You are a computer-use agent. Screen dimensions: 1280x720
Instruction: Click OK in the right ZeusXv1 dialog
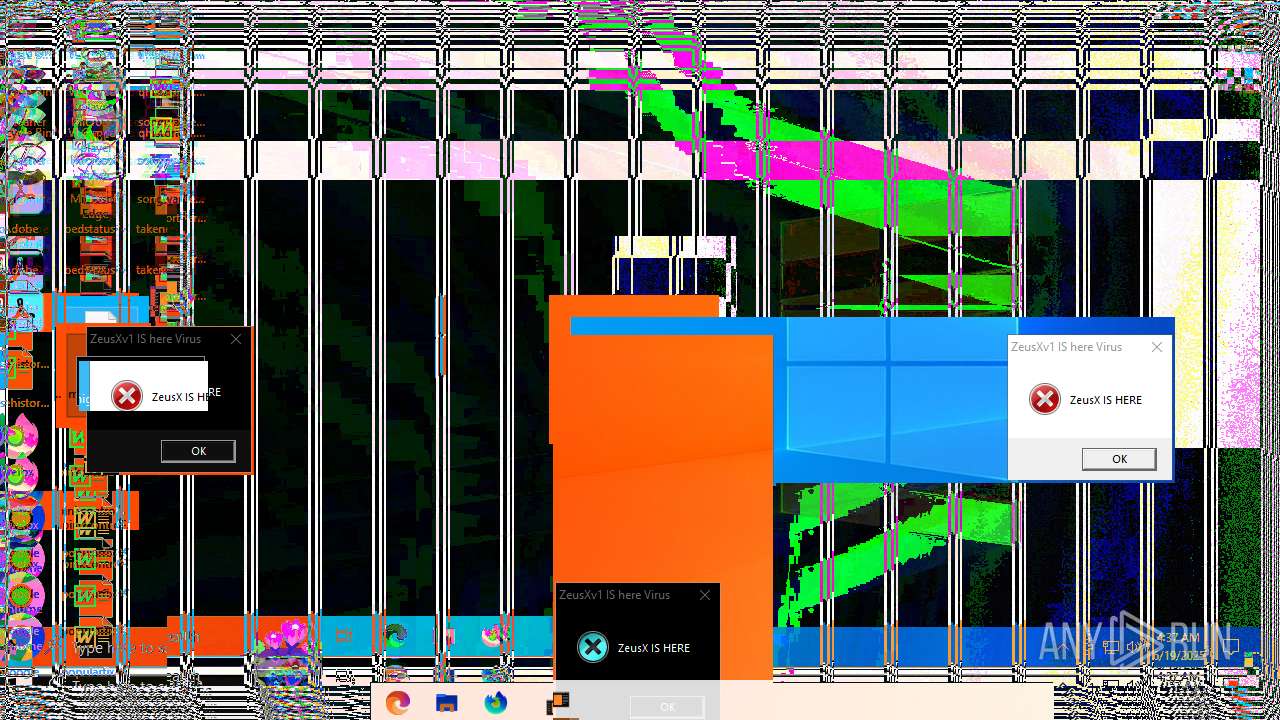(1119, 459)
